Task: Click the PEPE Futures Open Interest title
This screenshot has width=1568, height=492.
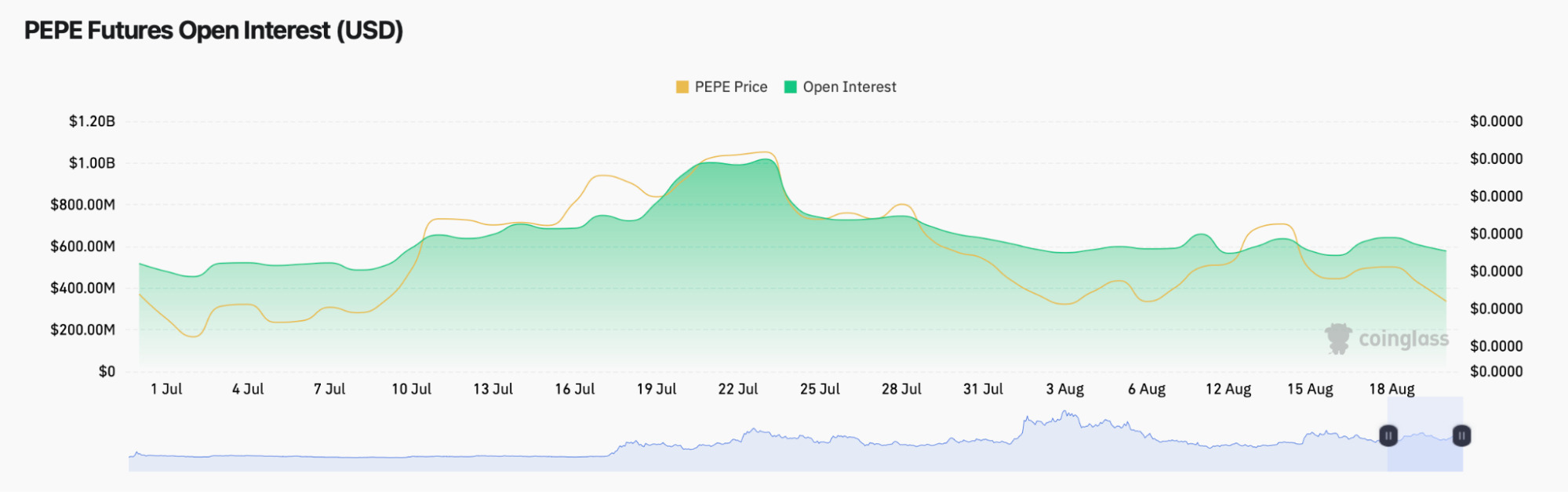Action: tap(213, 31)
